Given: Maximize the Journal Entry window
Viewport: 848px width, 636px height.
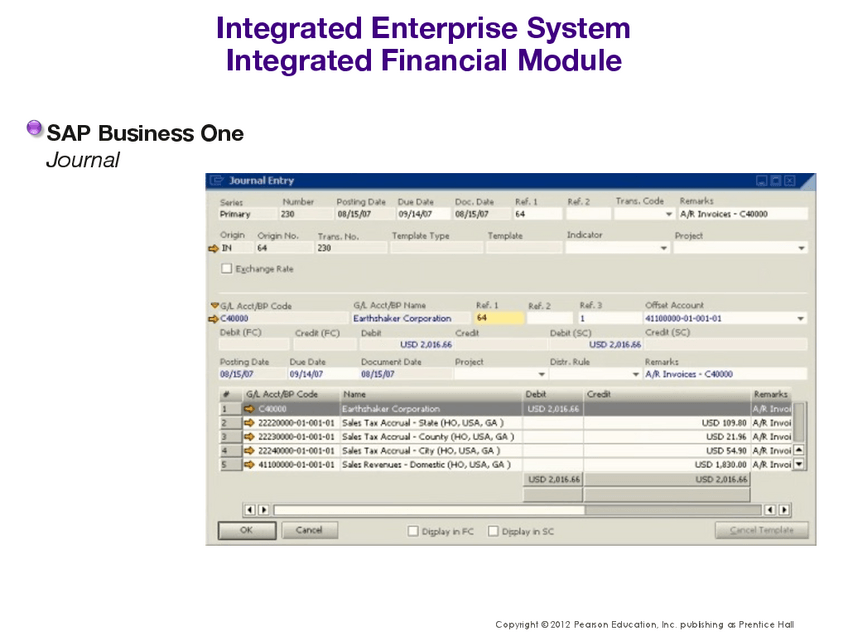Looking at the screenshot, I should coord(776,181).
